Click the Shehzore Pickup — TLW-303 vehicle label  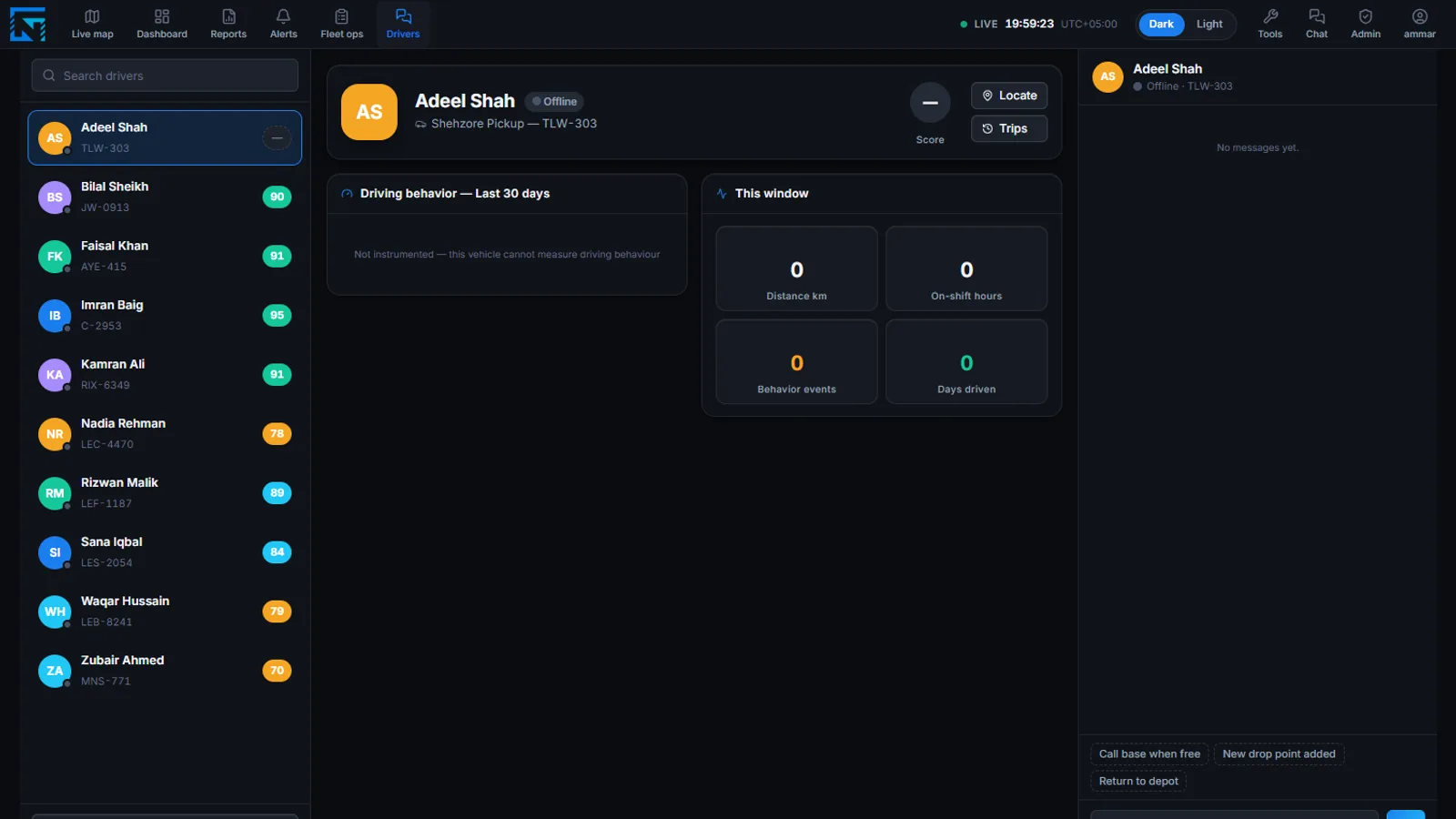pos(506,124)
